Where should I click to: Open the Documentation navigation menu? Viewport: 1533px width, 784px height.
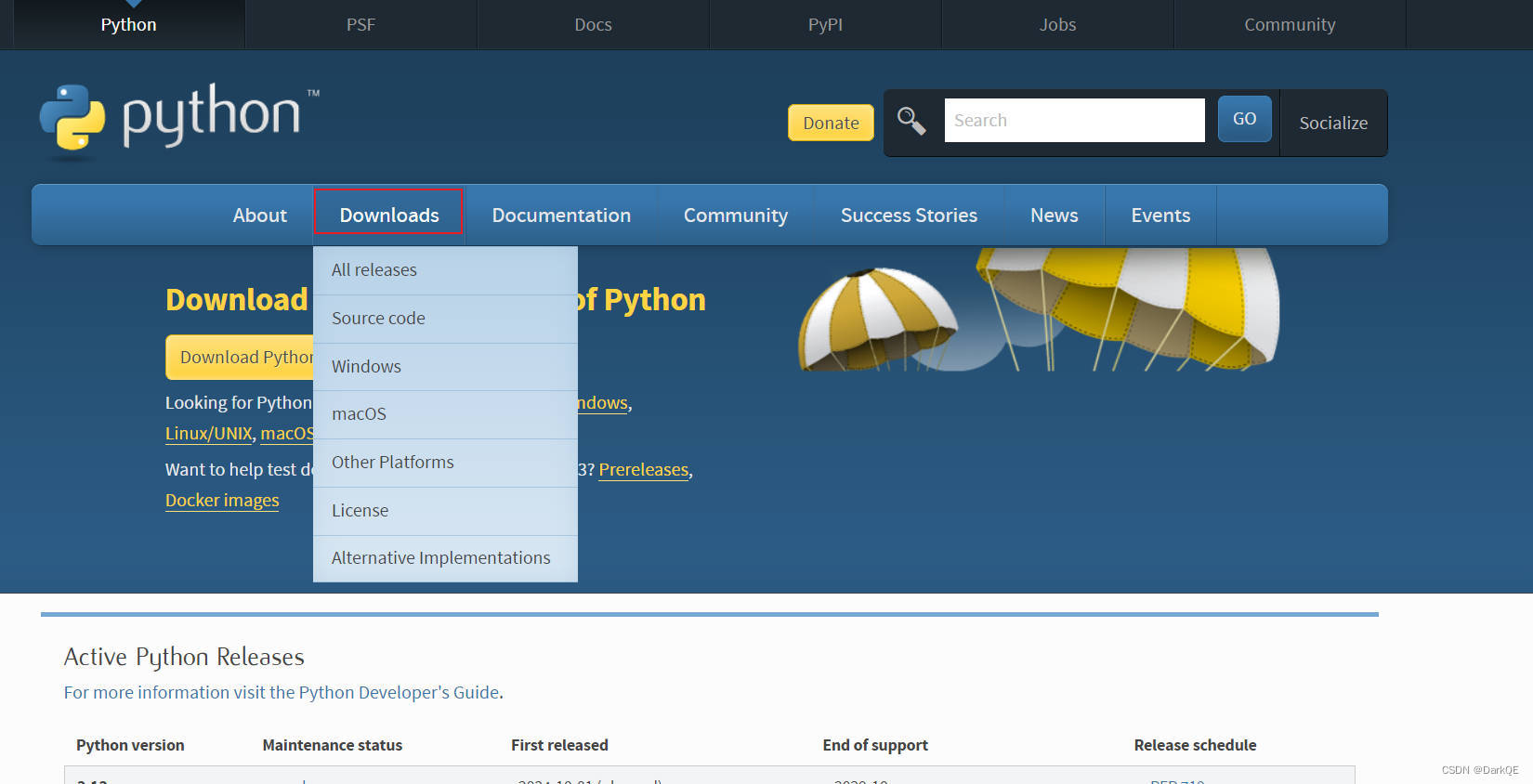[561, 215]
